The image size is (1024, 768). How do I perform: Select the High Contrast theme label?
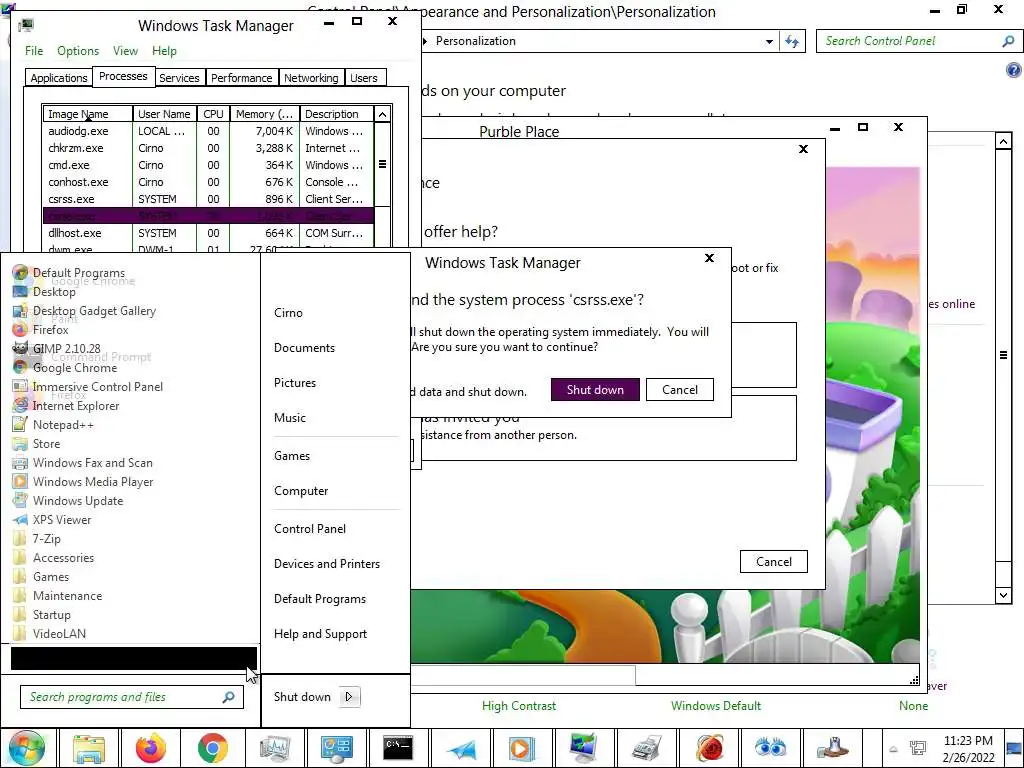point(519,706)
